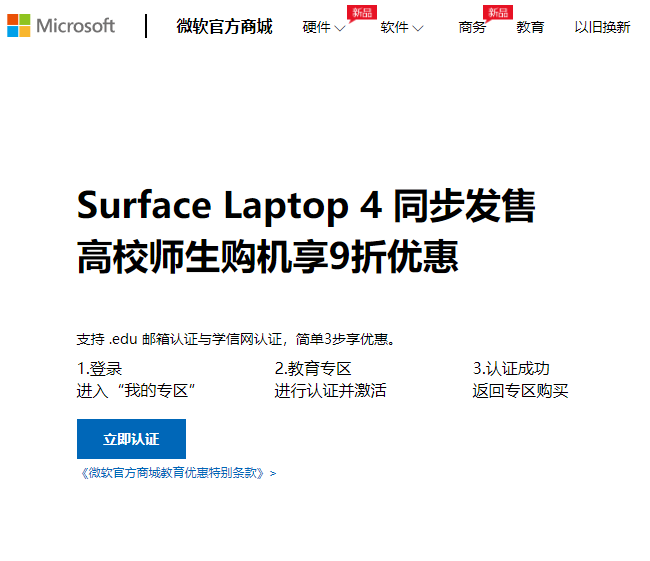Go to 以旧换新 trade-in page
Image resolution: width=650 pixels, height=561 pixels.
[602, 27]
